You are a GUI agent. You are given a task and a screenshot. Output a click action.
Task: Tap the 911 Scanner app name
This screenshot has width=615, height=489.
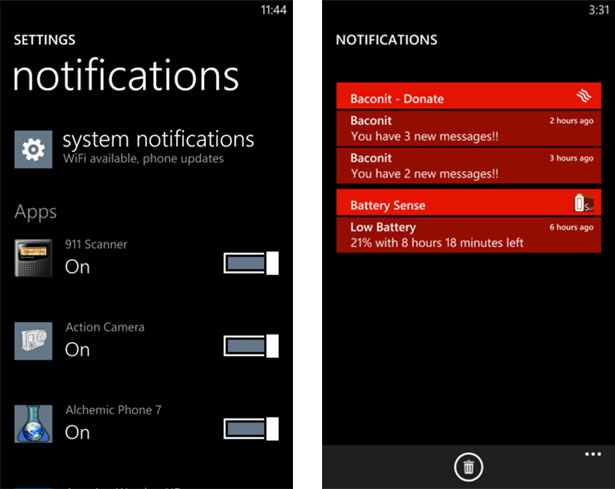(96, 244)
